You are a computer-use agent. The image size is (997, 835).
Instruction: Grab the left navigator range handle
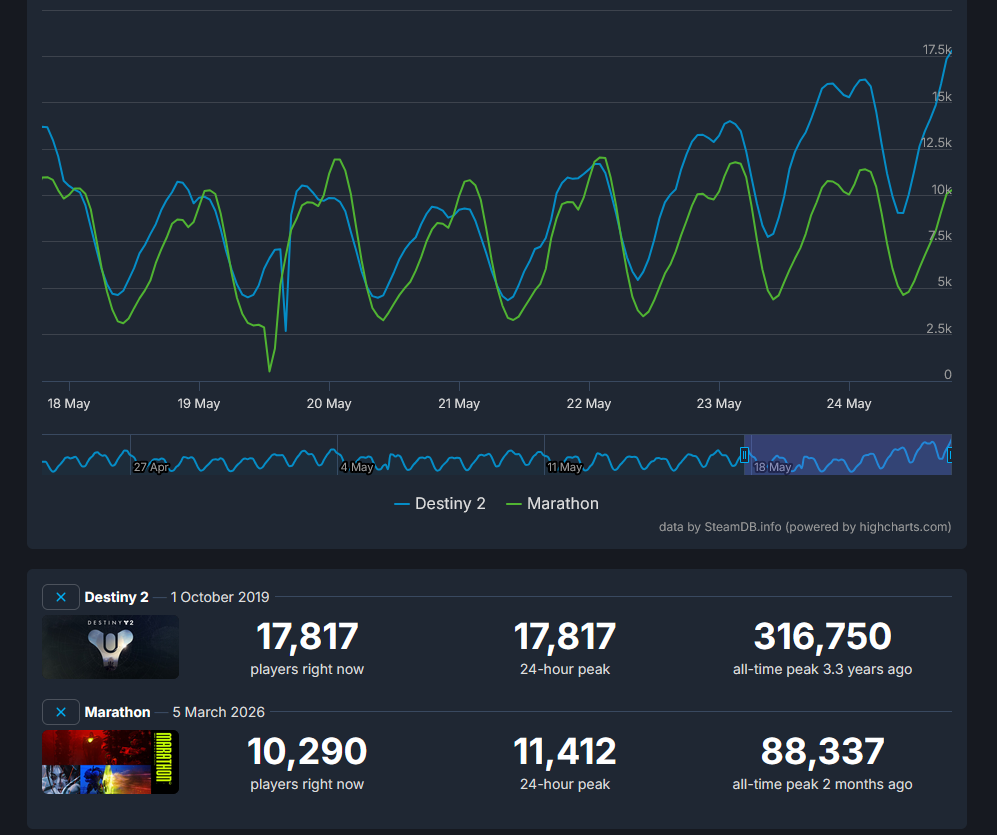point(744,455)
